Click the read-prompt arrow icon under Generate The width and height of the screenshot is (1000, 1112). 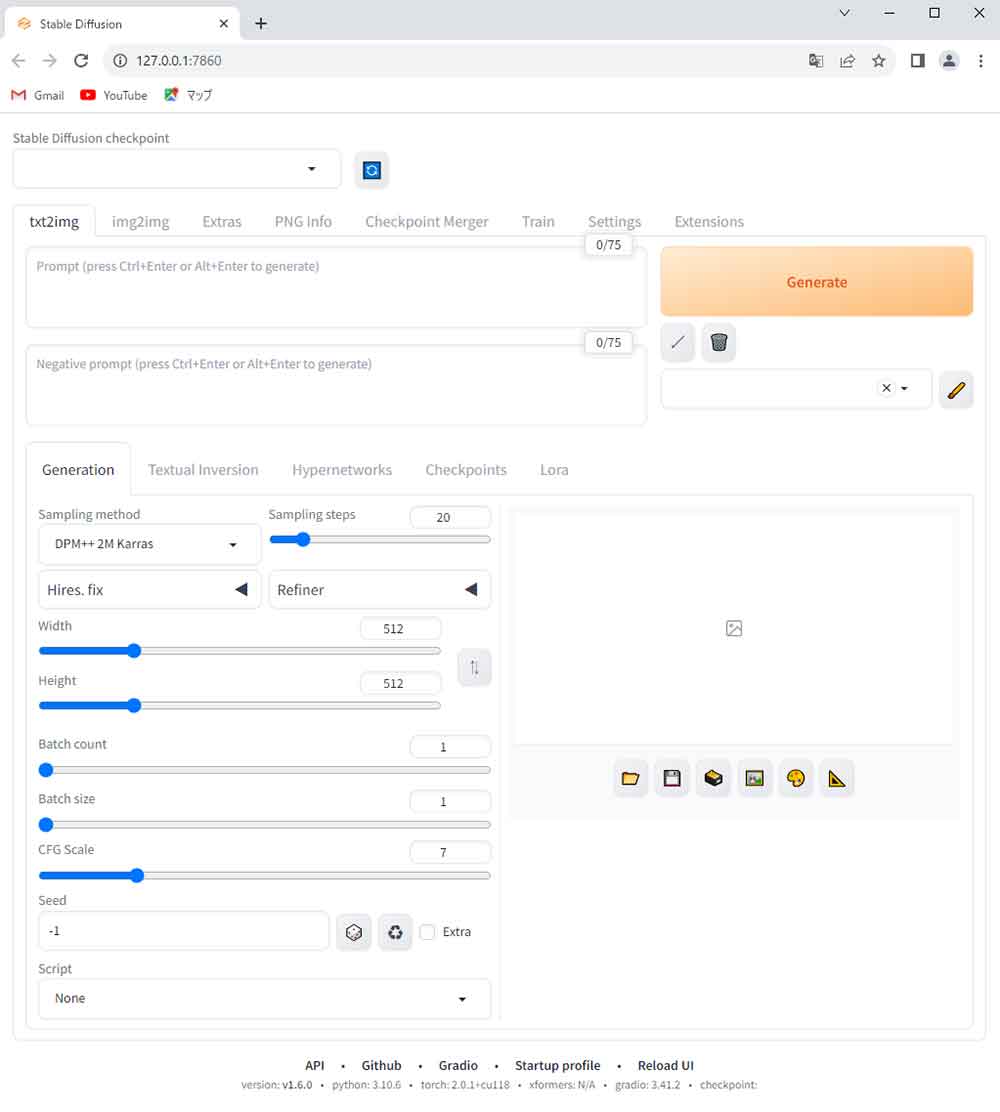point(677,343)
